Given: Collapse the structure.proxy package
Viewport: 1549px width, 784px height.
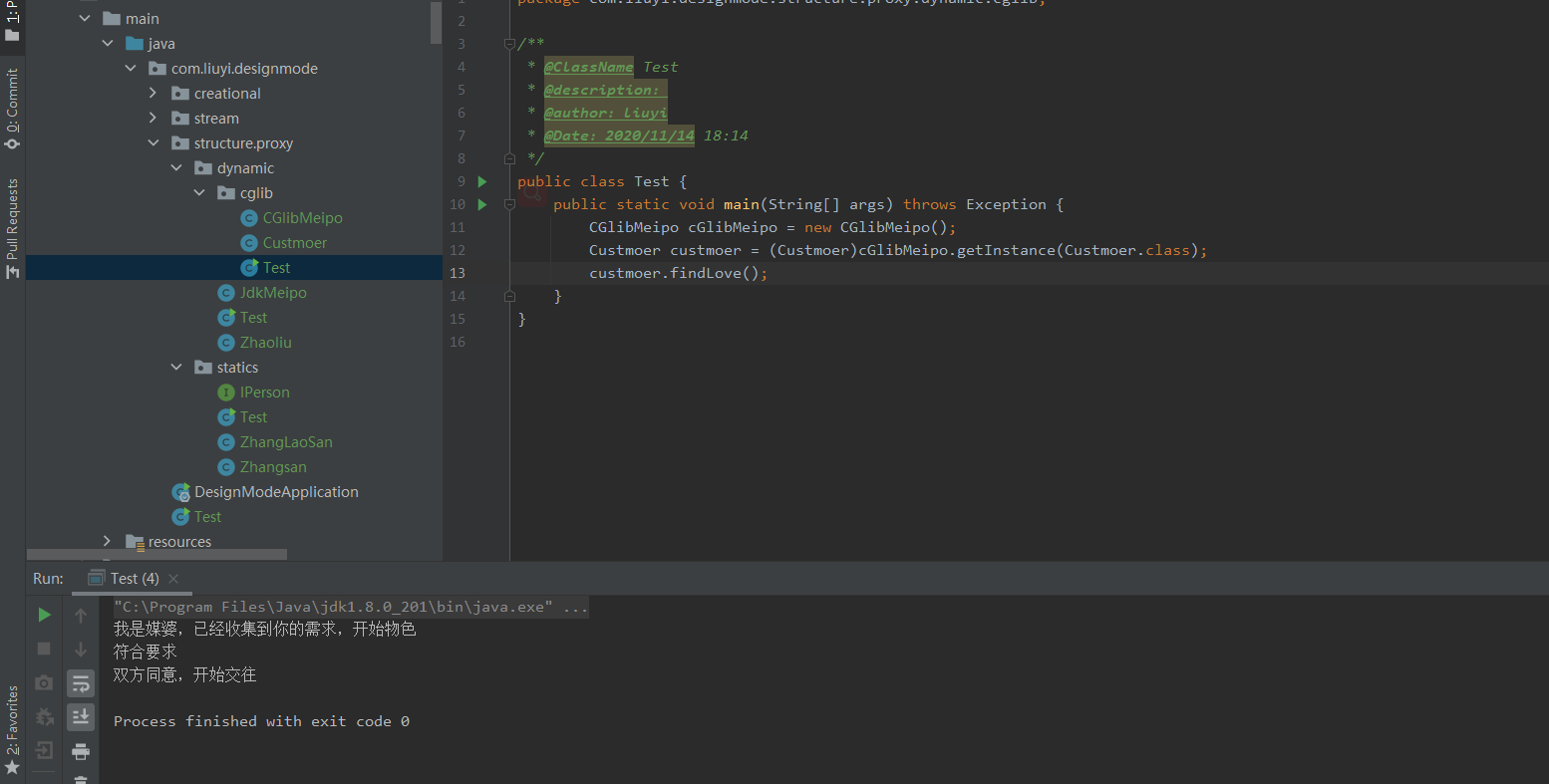Looking at the screenshot, I should [x=154, y=143].
